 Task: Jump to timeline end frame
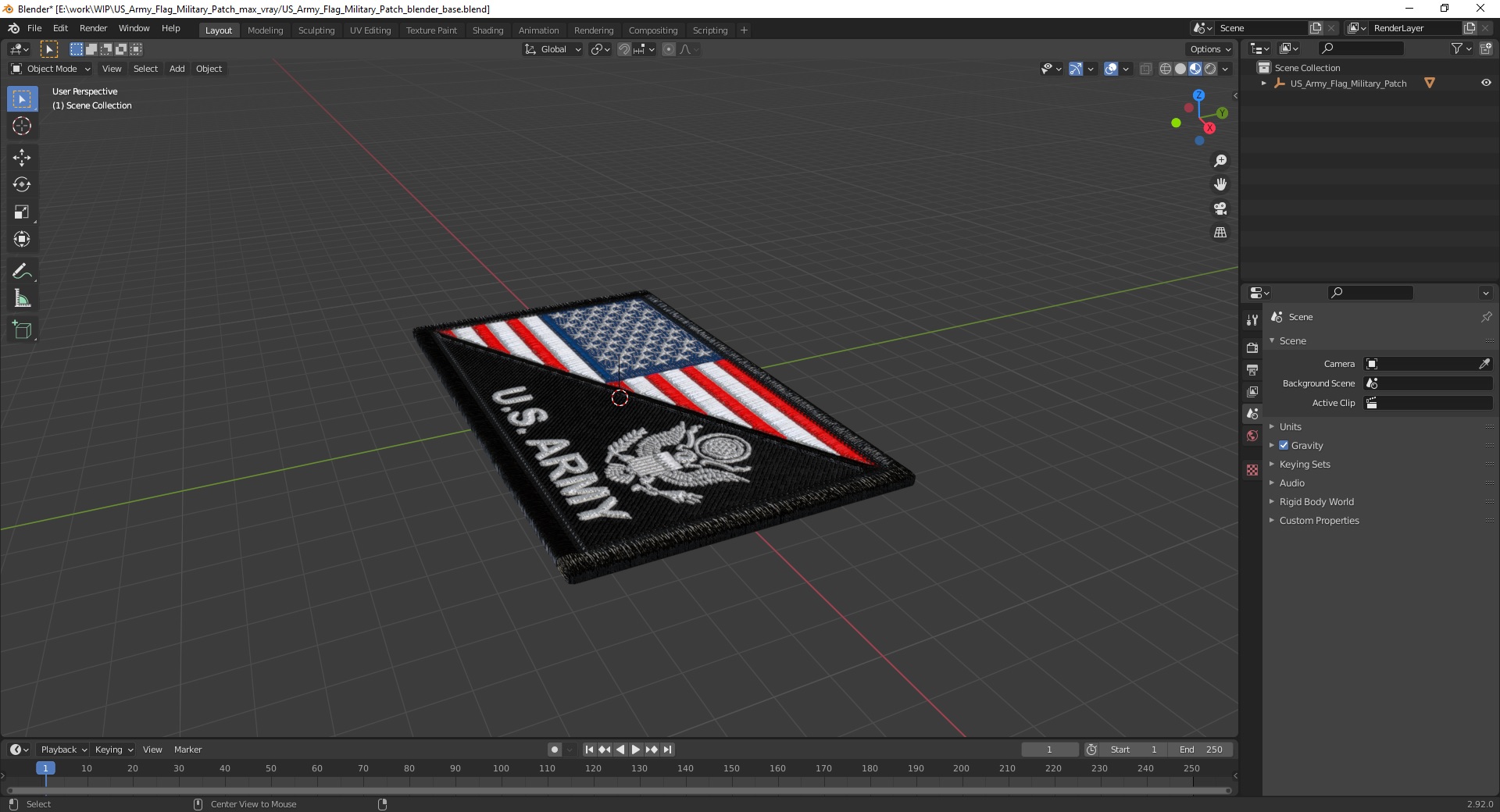pyautogui.click(x=667, y=750)
